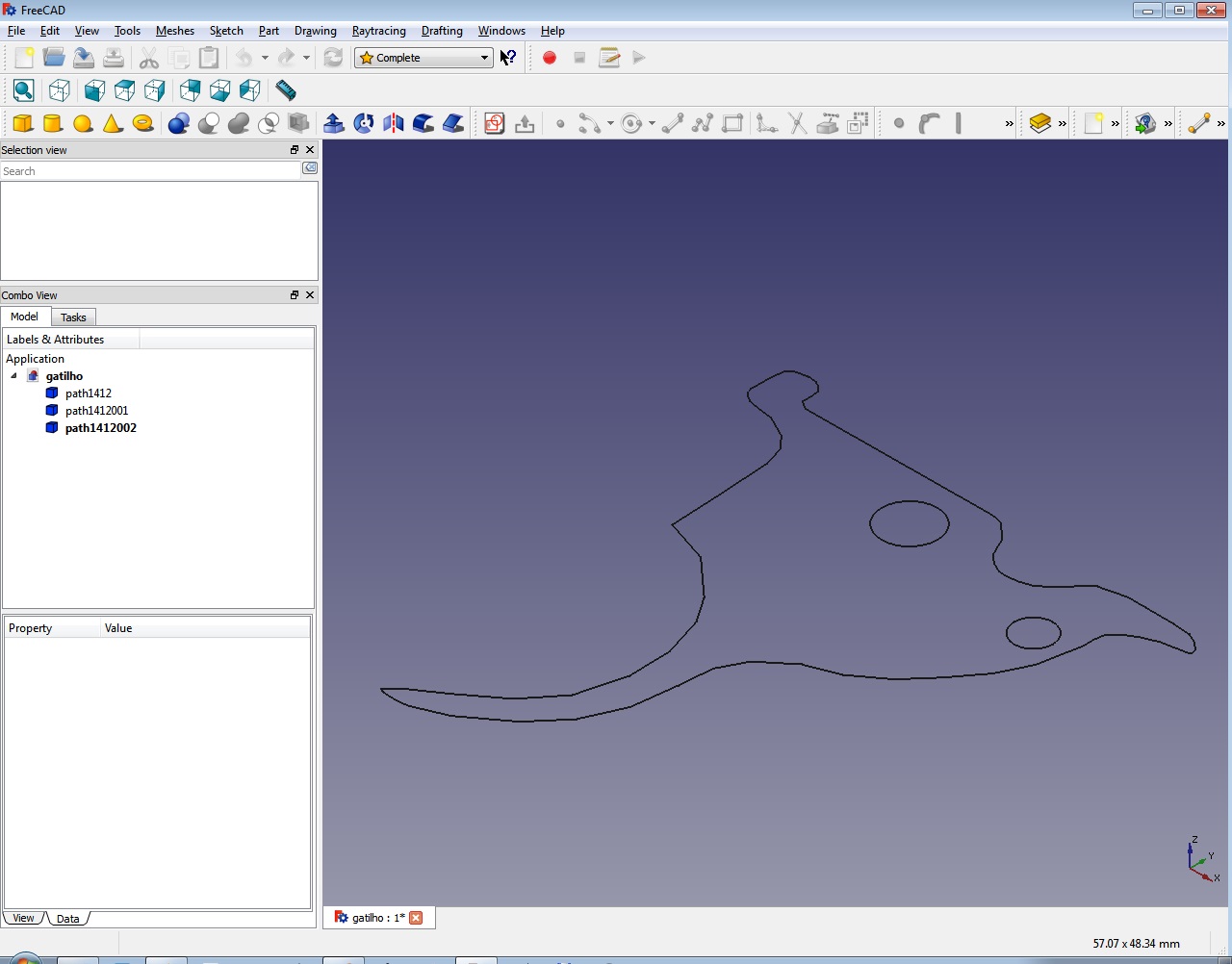Select the Measure distance ruler tool
The width and height of the screenshot is (1232, 964).
click(x=286, y=90)
